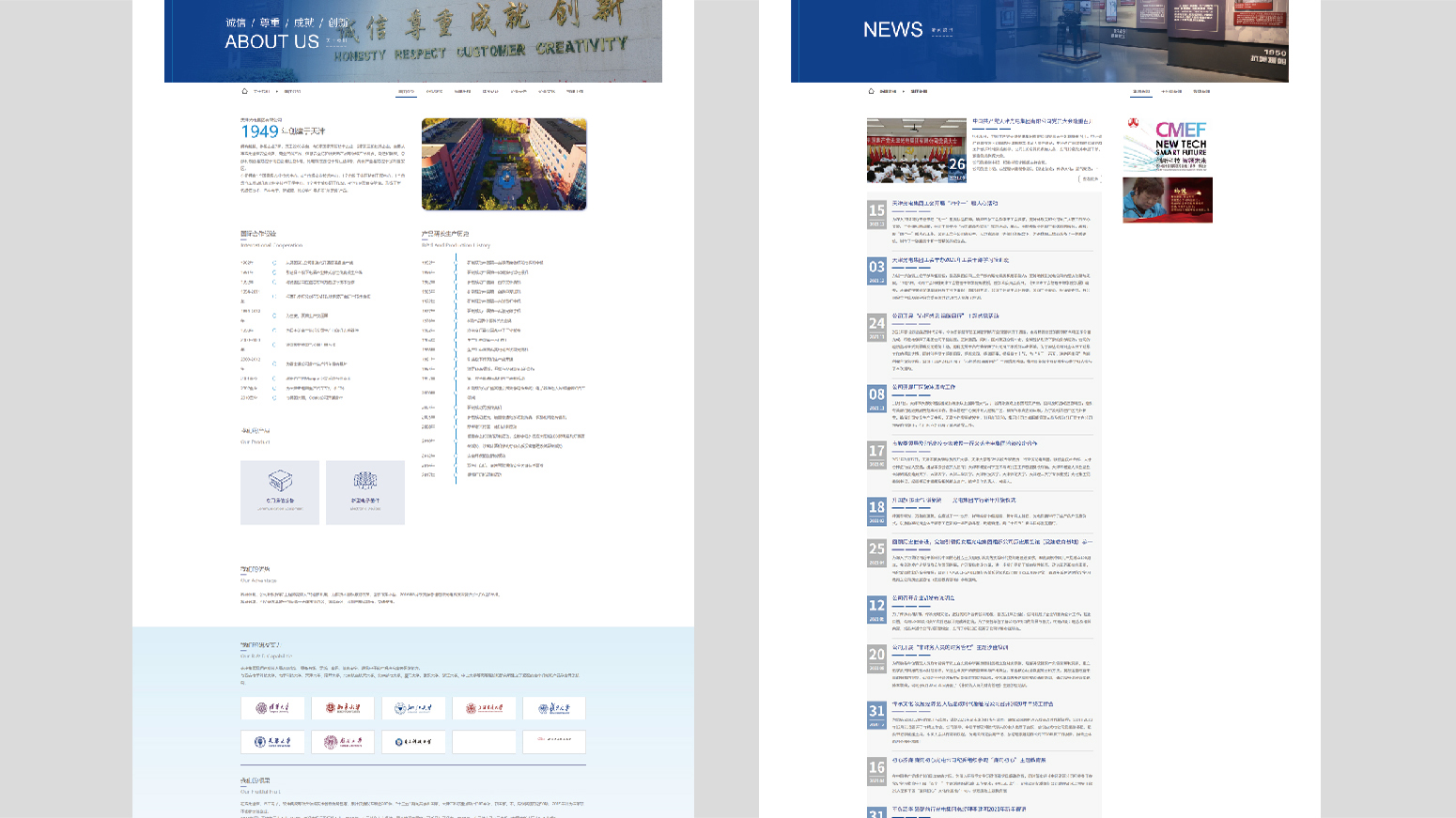Open the aerial campus photo

504,164
